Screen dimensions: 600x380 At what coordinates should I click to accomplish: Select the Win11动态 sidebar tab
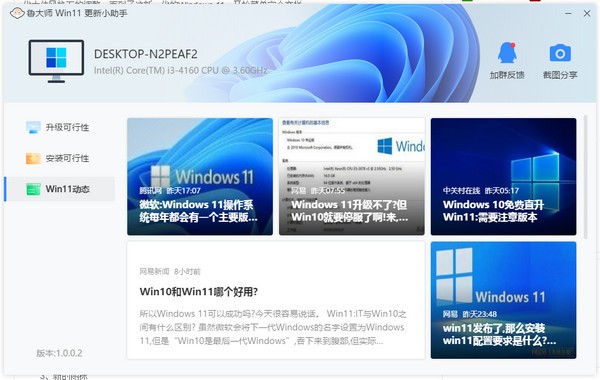60,189
